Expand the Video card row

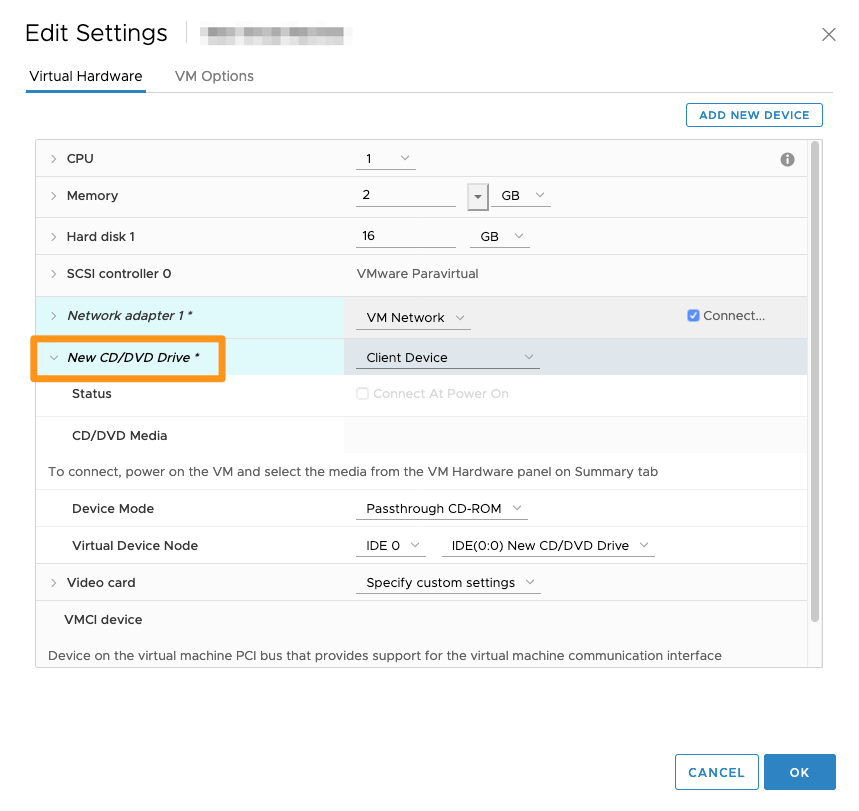54,583
